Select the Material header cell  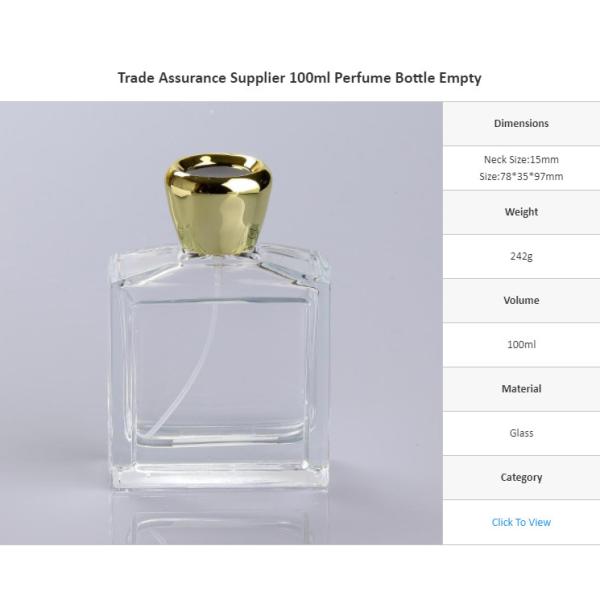click(x=521, y=389)
